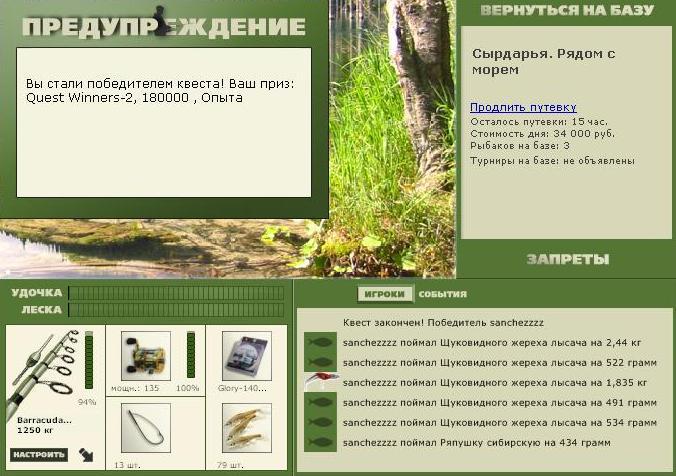
Task: Click fish icon beside 522 грамм catch
Action: [320, 362]
